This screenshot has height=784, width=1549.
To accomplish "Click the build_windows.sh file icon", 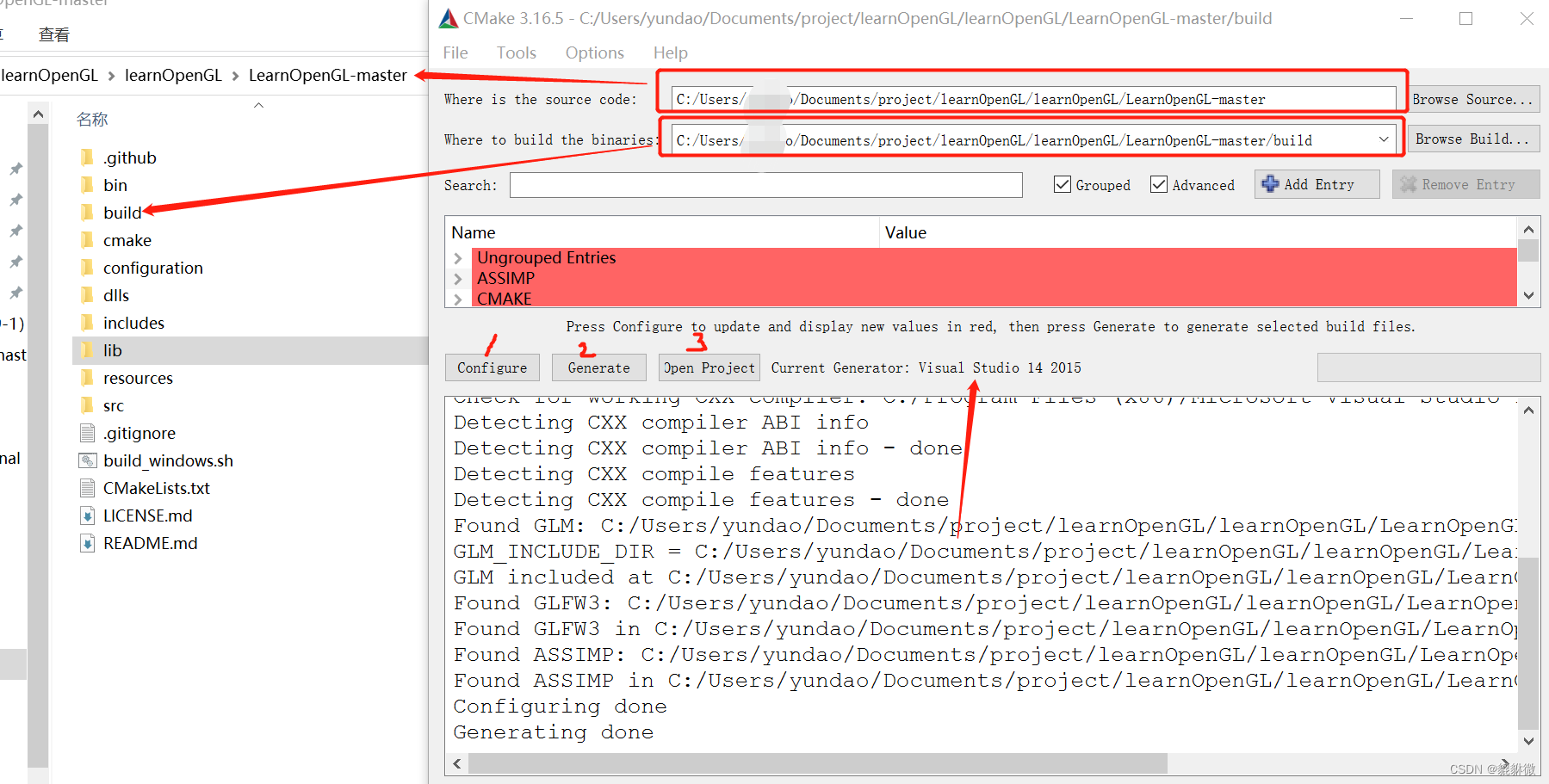I will 87,460.
